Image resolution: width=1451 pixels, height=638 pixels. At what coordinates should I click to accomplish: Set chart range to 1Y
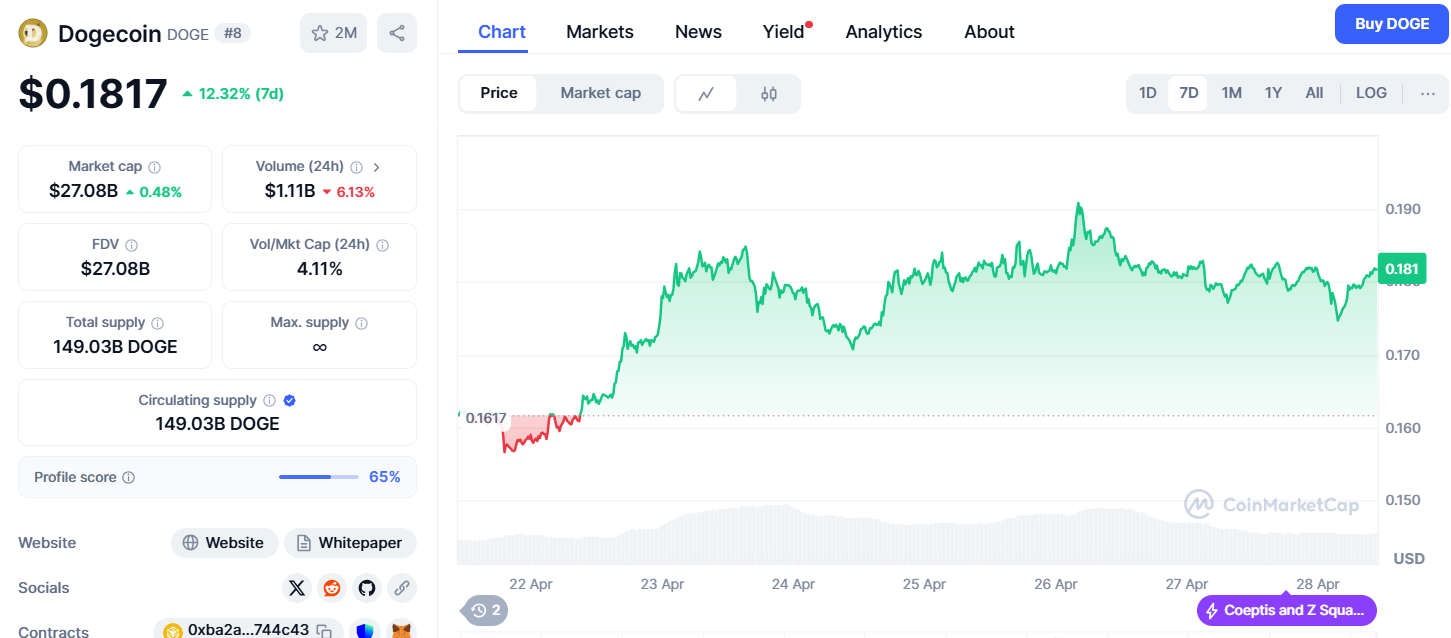pyautogui.click(x=1273, y=93)
